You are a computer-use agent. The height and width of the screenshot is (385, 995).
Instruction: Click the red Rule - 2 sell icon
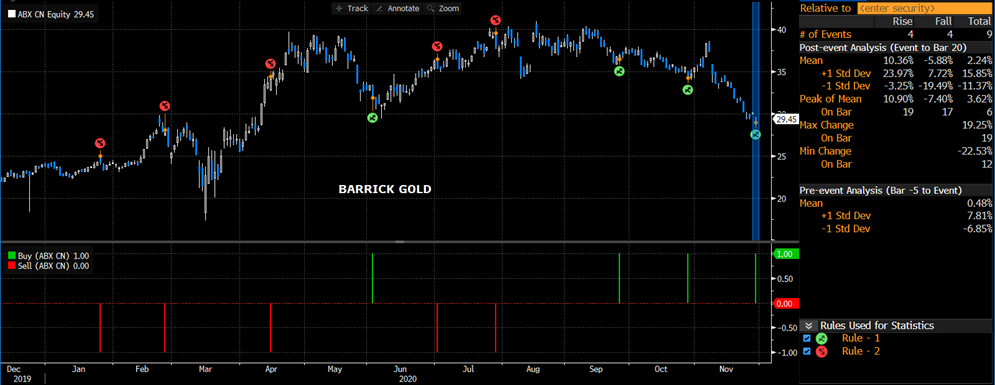click(822, 351)
